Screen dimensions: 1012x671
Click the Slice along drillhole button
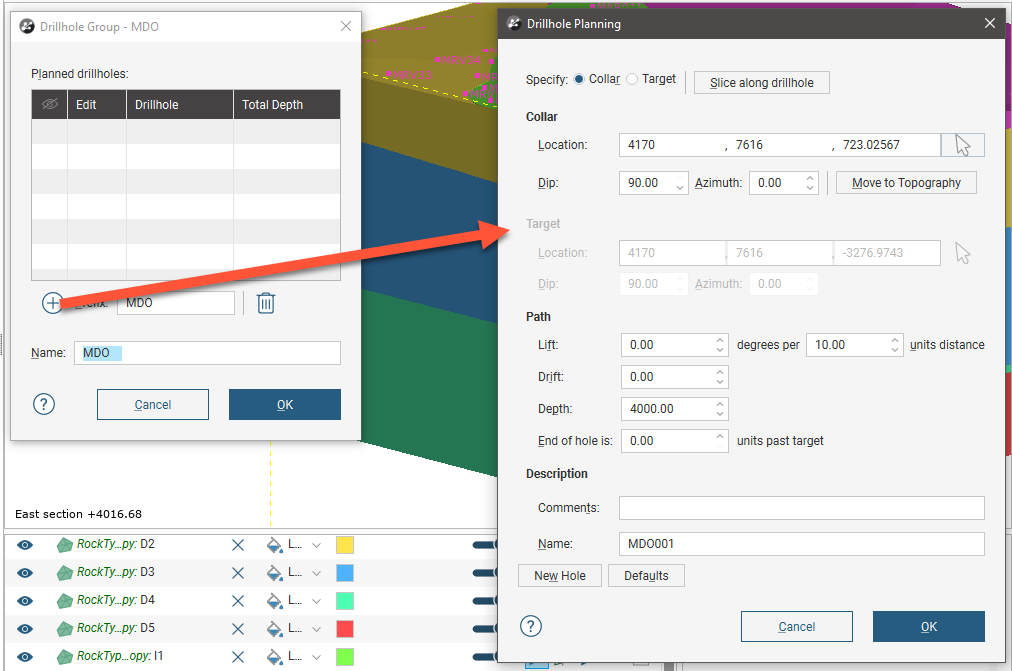pyautogui.click(x=761, y=83)
